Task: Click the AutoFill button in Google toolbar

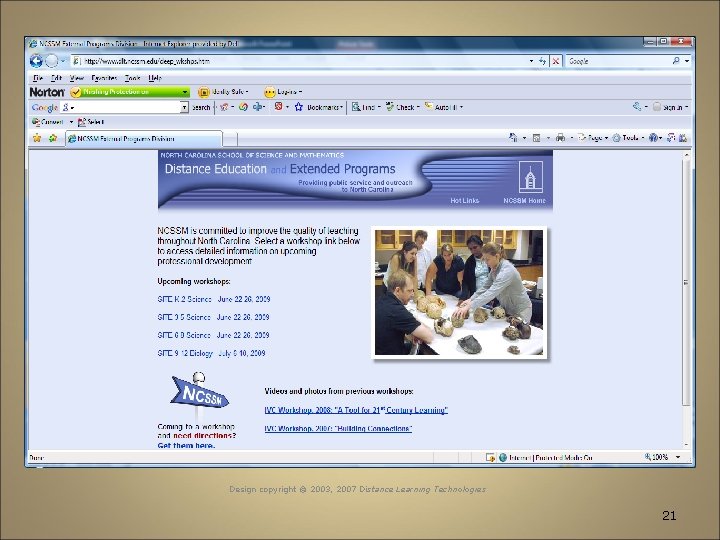Action: [443, 107]
